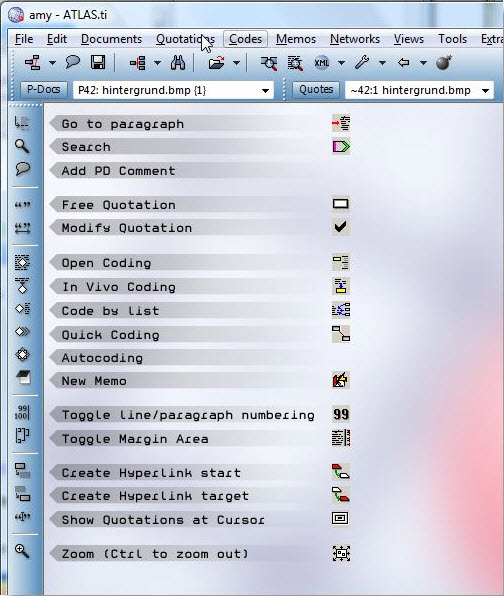504x596 pixels.
Task: Click the comment bubble in top toolbar
Action: 73,62
